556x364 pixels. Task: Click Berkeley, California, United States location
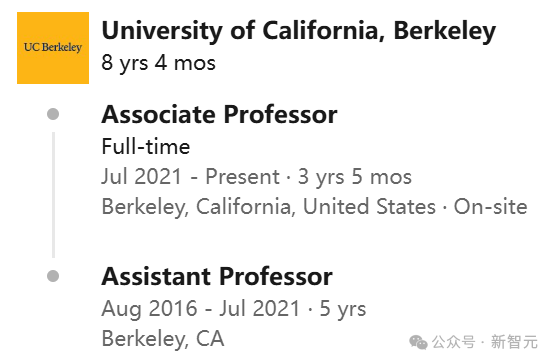(268, 207)
